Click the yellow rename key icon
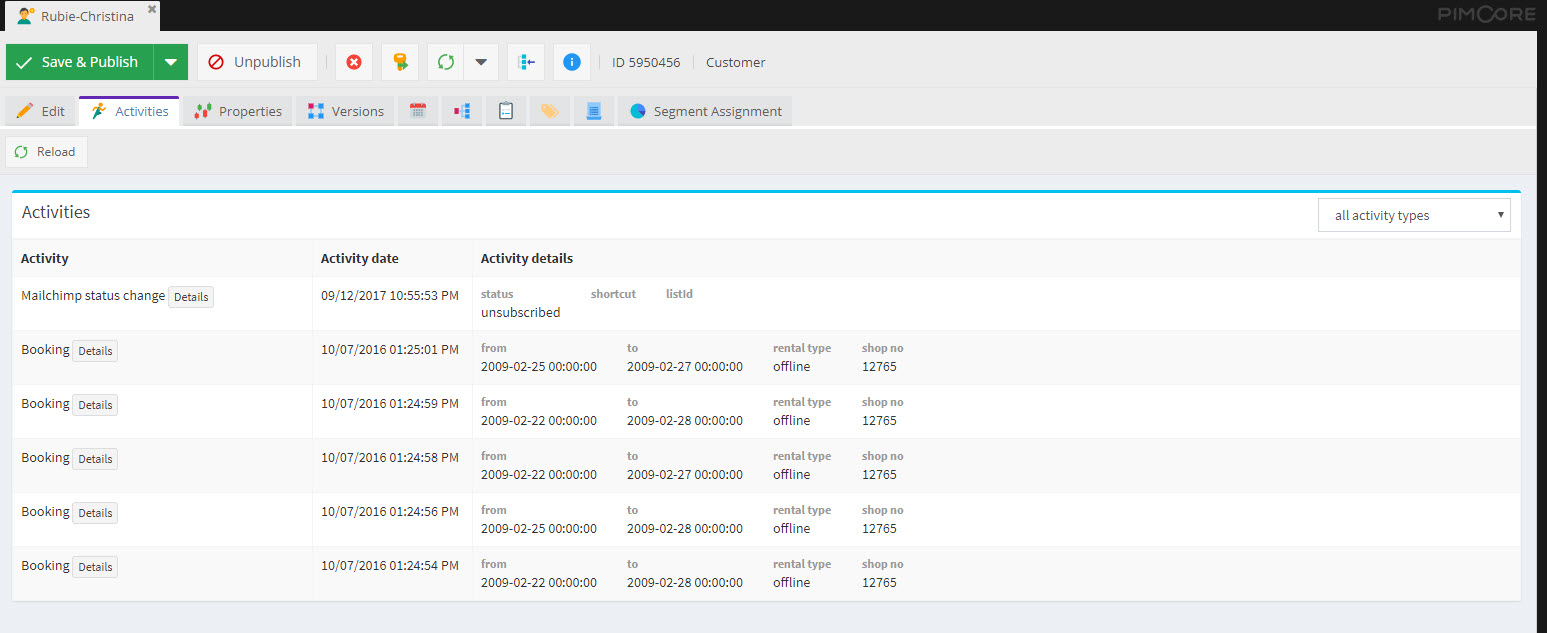 [400, 62]
